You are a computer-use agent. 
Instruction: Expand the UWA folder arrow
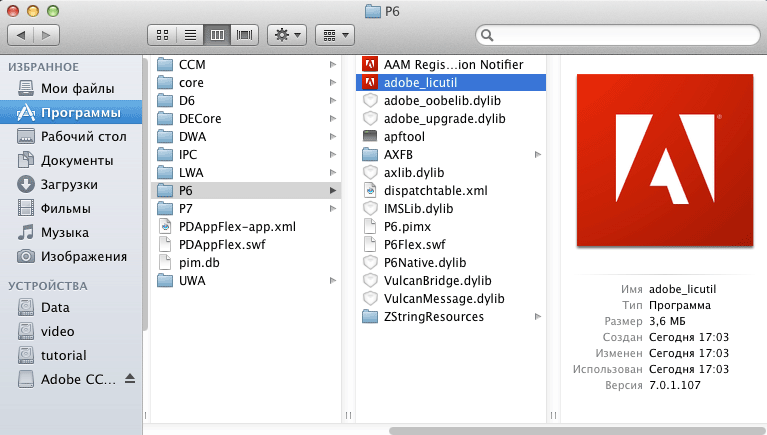tap(333, 281)
